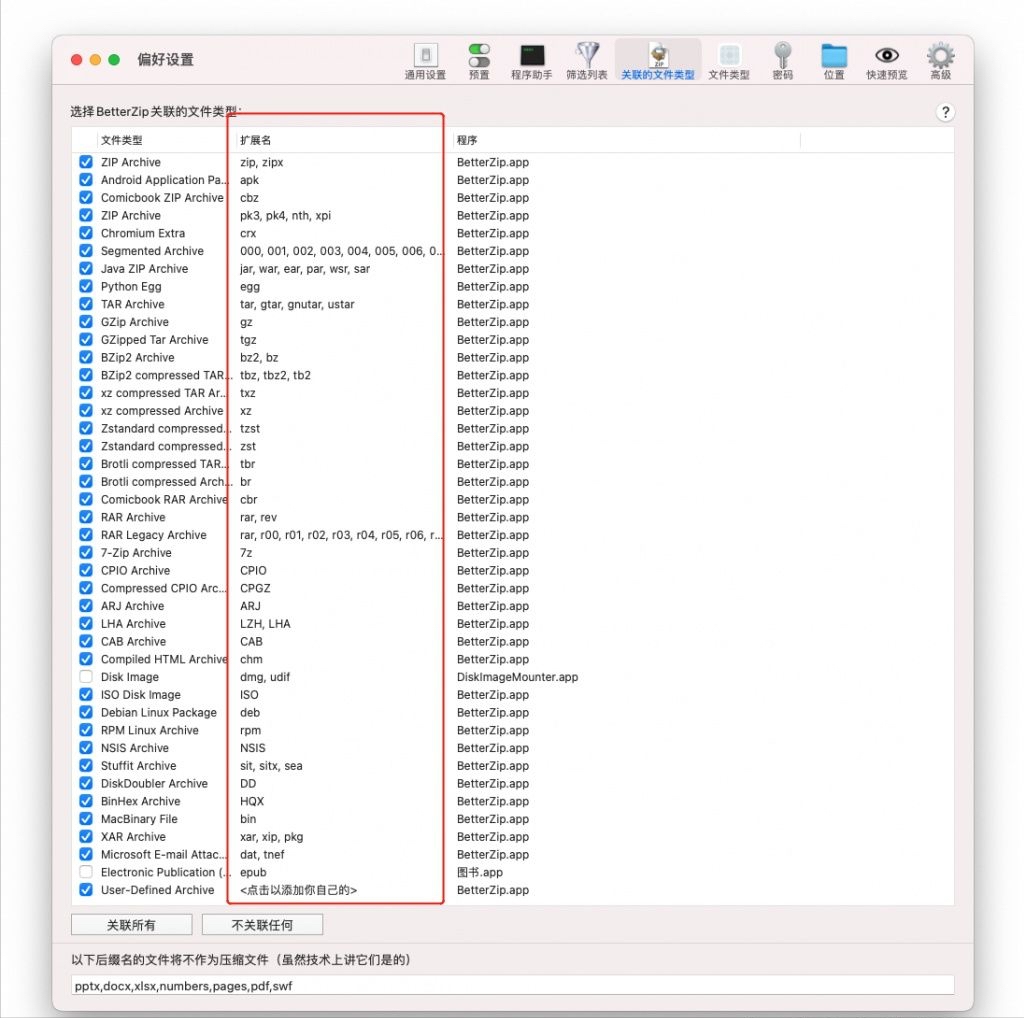The height and width of the screenshot is (1018, 1024).
Task: Switch to the 关联的文件类型 toolbar tab
Action: point(657,58)
